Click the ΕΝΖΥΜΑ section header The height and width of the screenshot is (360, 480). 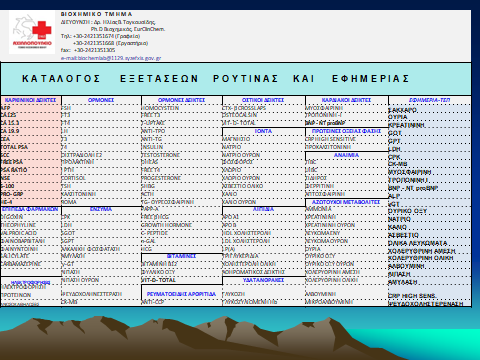coord(101,209)
